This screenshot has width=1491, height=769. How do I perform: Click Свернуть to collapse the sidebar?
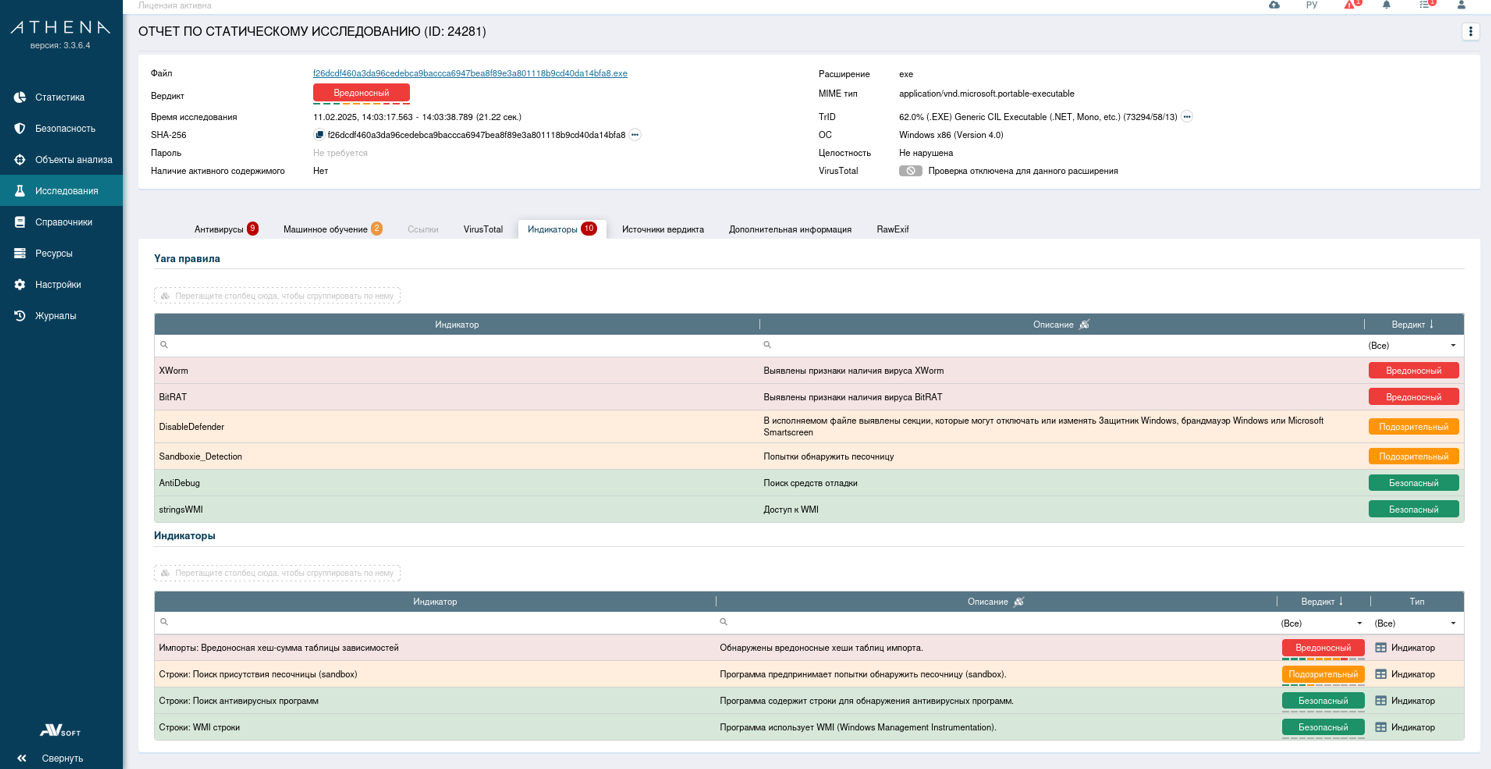point(62,758)
